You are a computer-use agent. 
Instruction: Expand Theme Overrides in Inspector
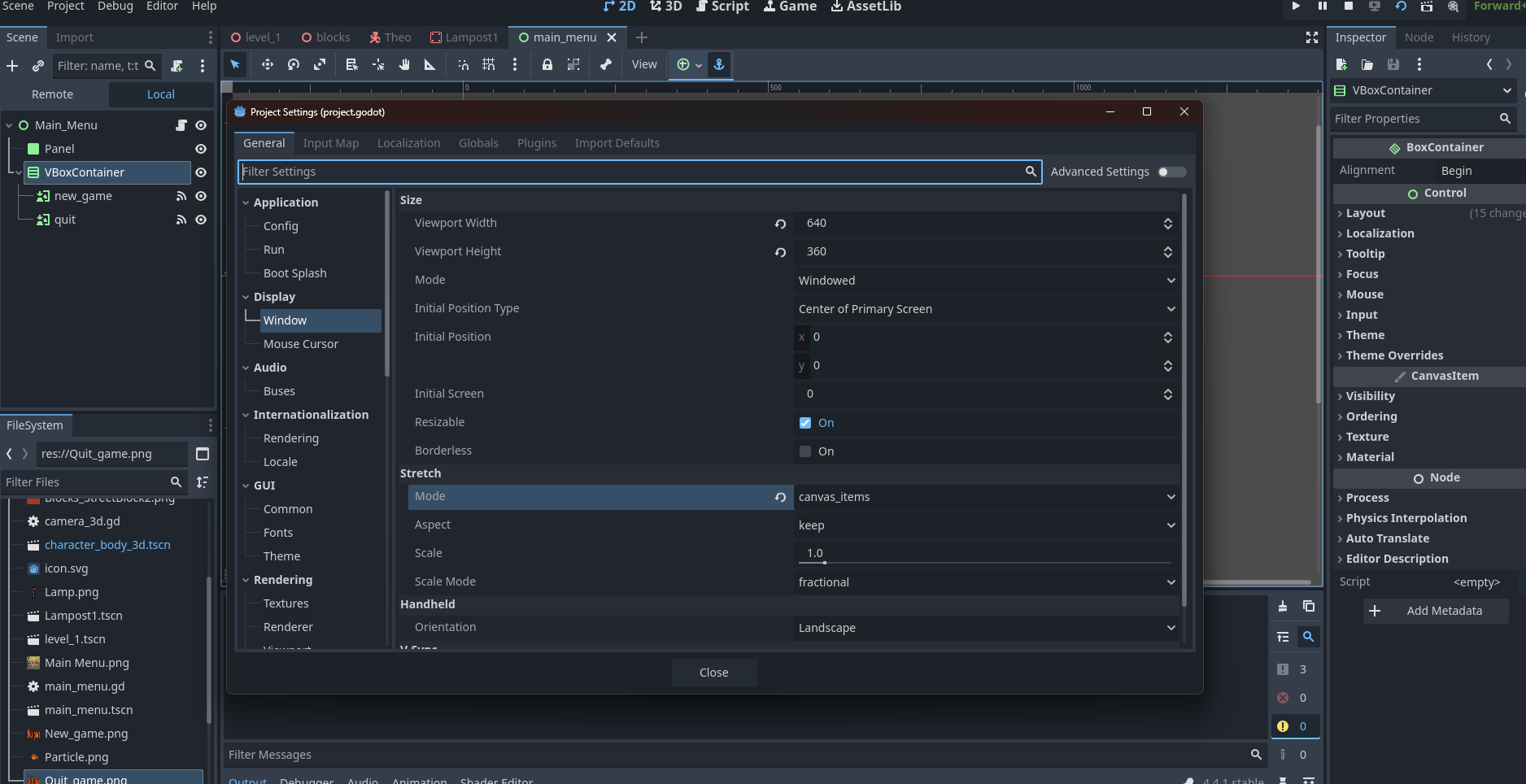coord(1394,355)
